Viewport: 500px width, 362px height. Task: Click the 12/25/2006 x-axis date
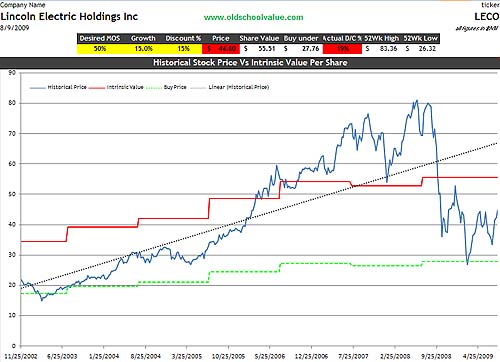click(x=311, y=356)
